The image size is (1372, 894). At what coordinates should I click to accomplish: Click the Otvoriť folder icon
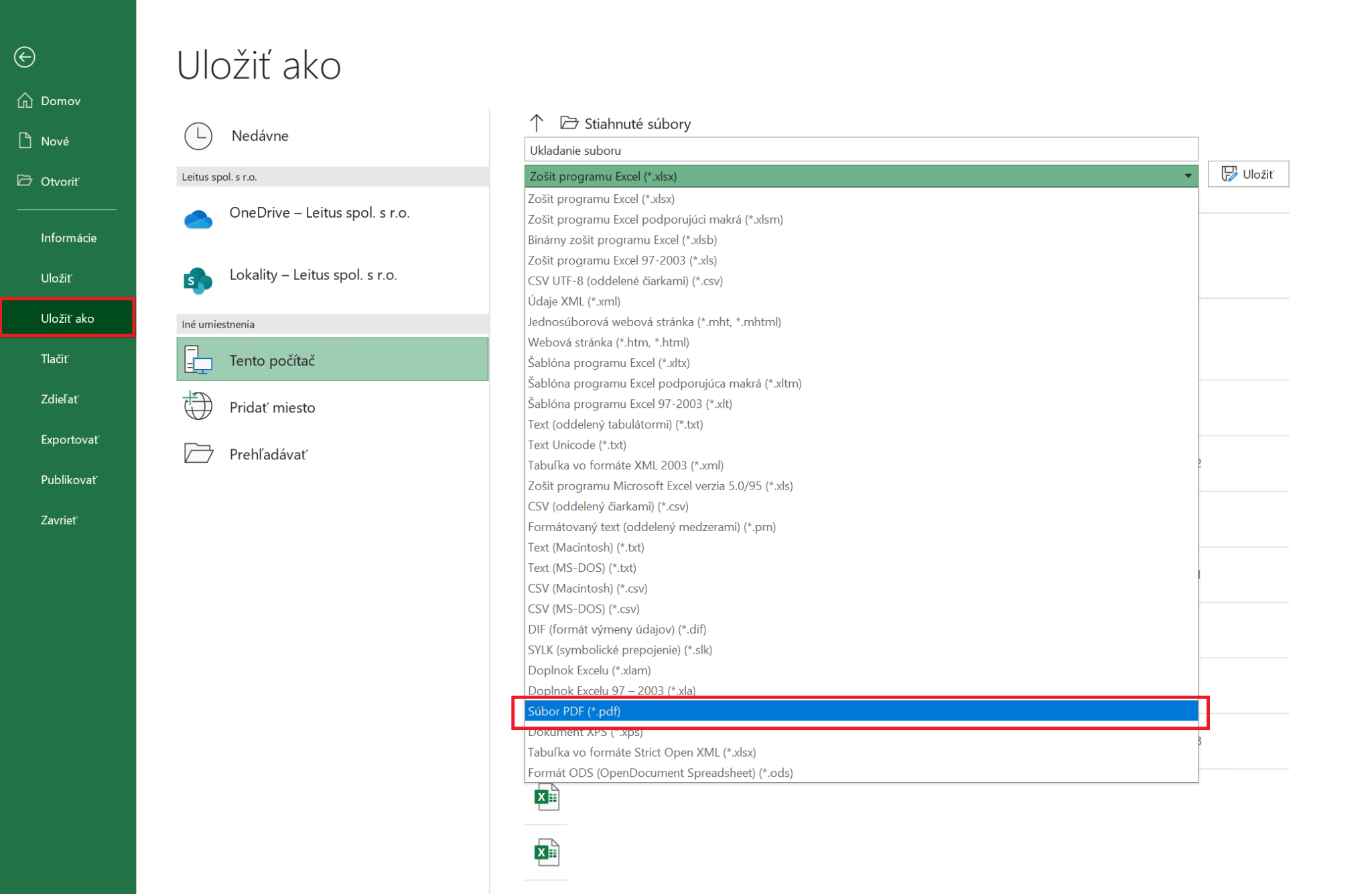(25, 181)
